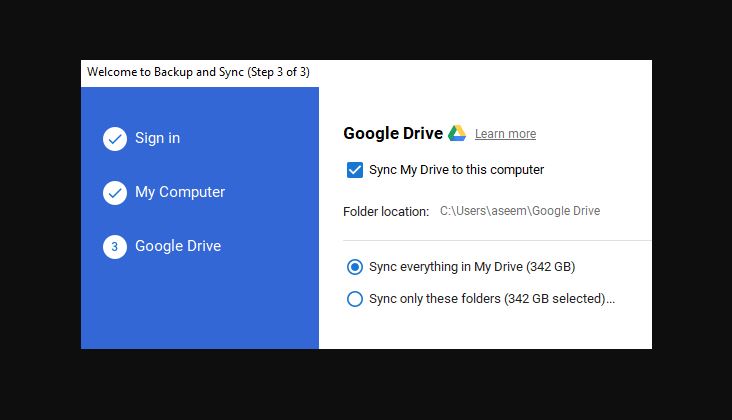The image size is (732, 420).
Task: Click the Sign in step checkmark icon
Action: 115,139
